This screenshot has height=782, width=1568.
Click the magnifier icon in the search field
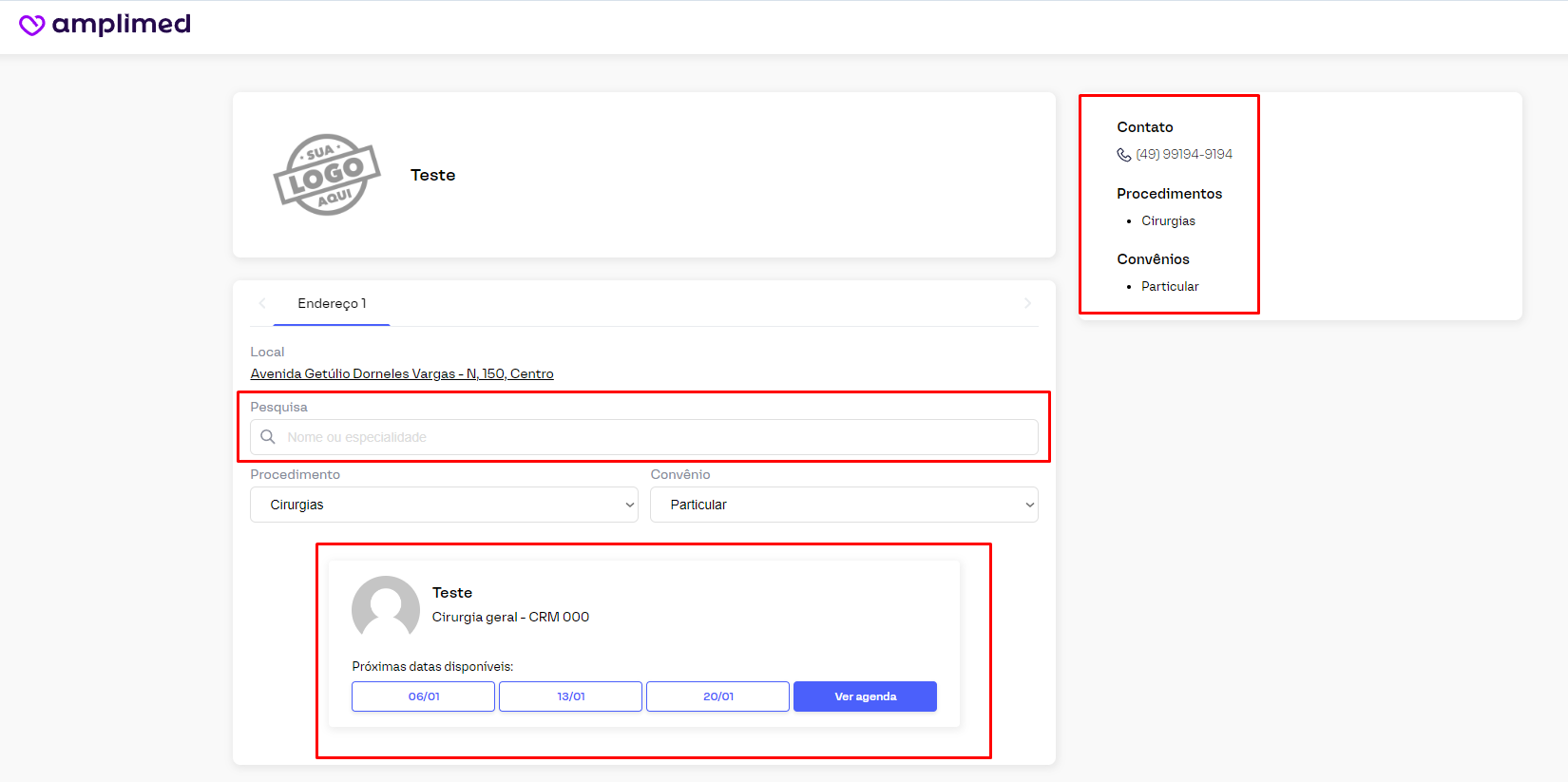[268, 437]
